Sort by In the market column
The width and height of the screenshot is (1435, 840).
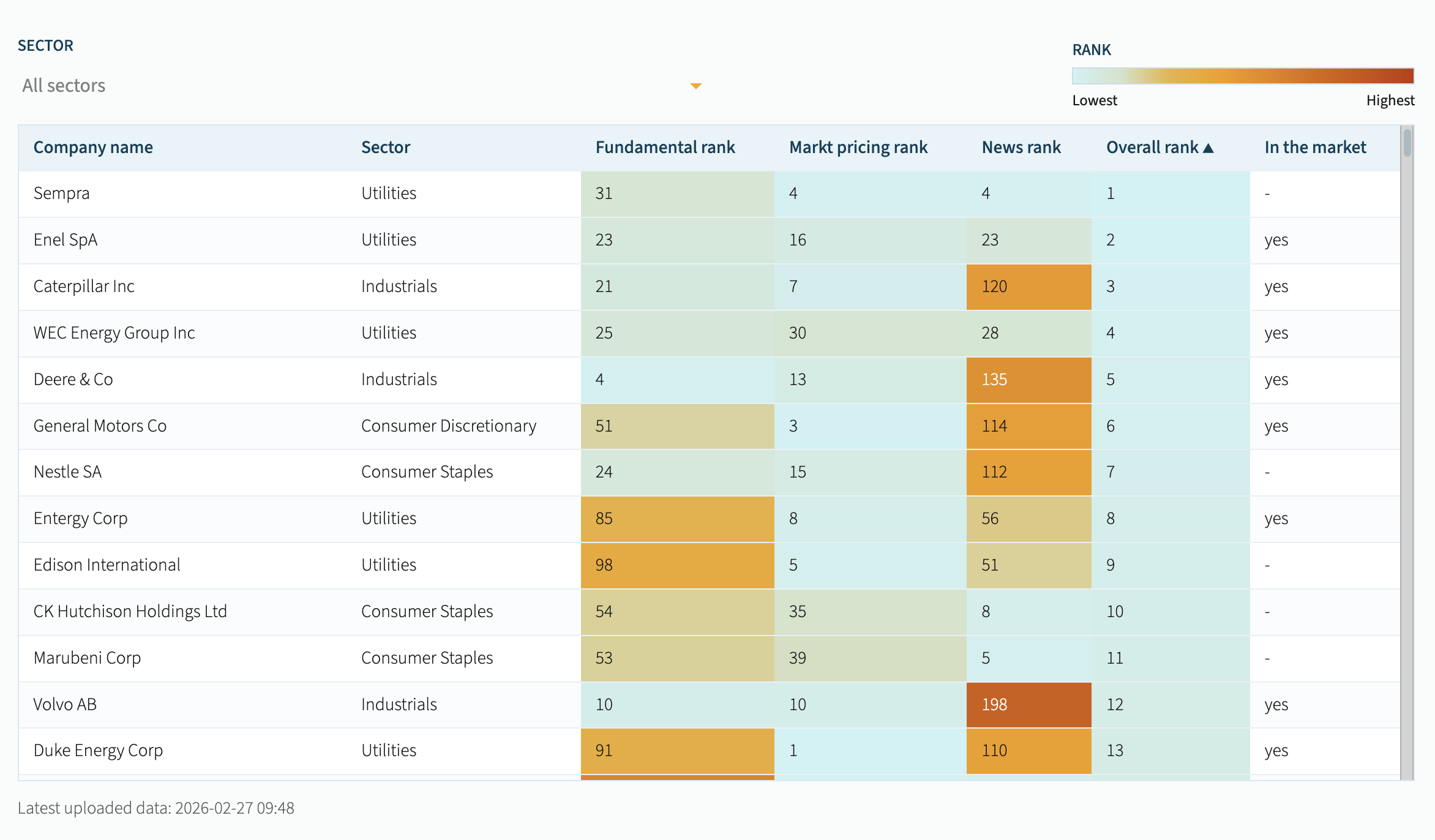[x=1315, y=148]
